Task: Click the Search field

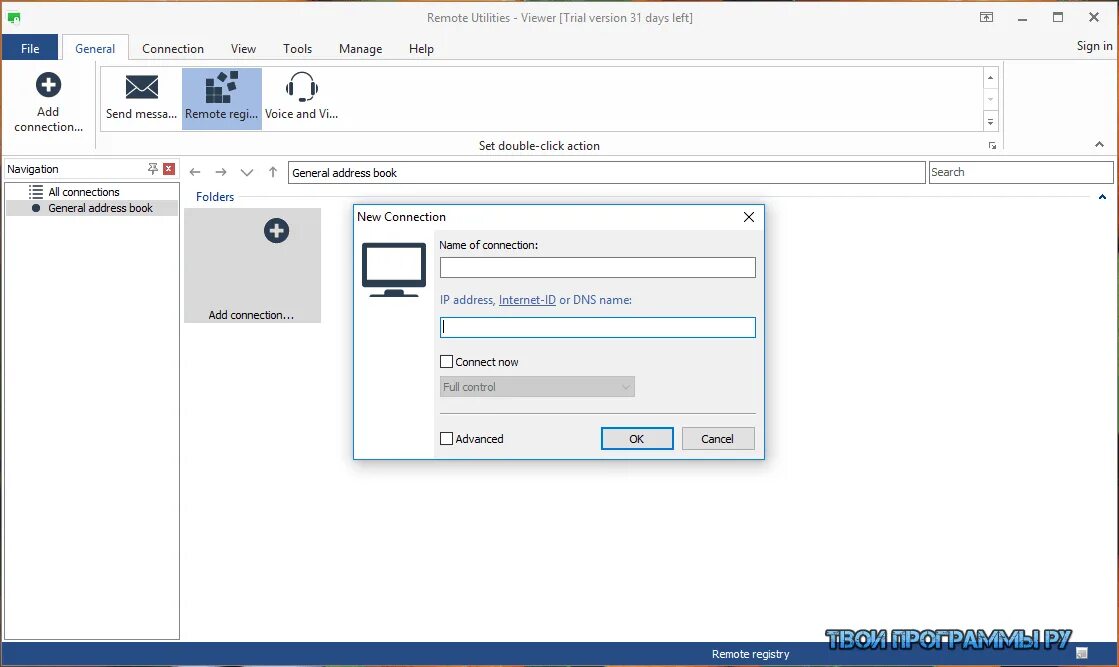Action: pos(1021,172)
